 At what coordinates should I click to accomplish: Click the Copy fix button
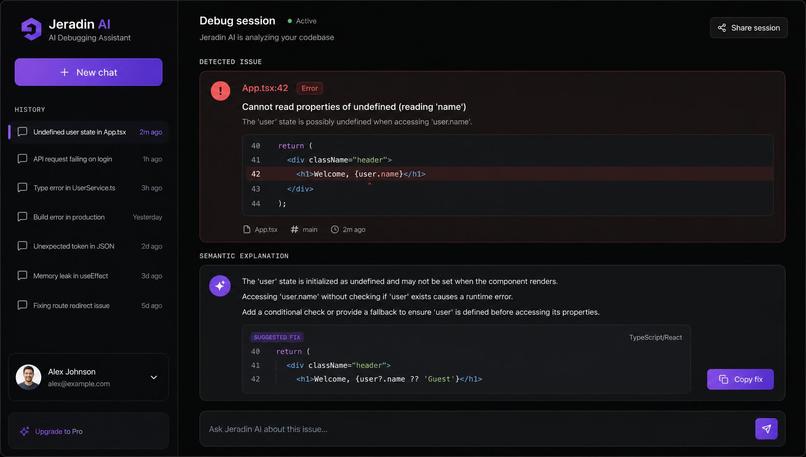pyautogui.click(x=740, y=379)
